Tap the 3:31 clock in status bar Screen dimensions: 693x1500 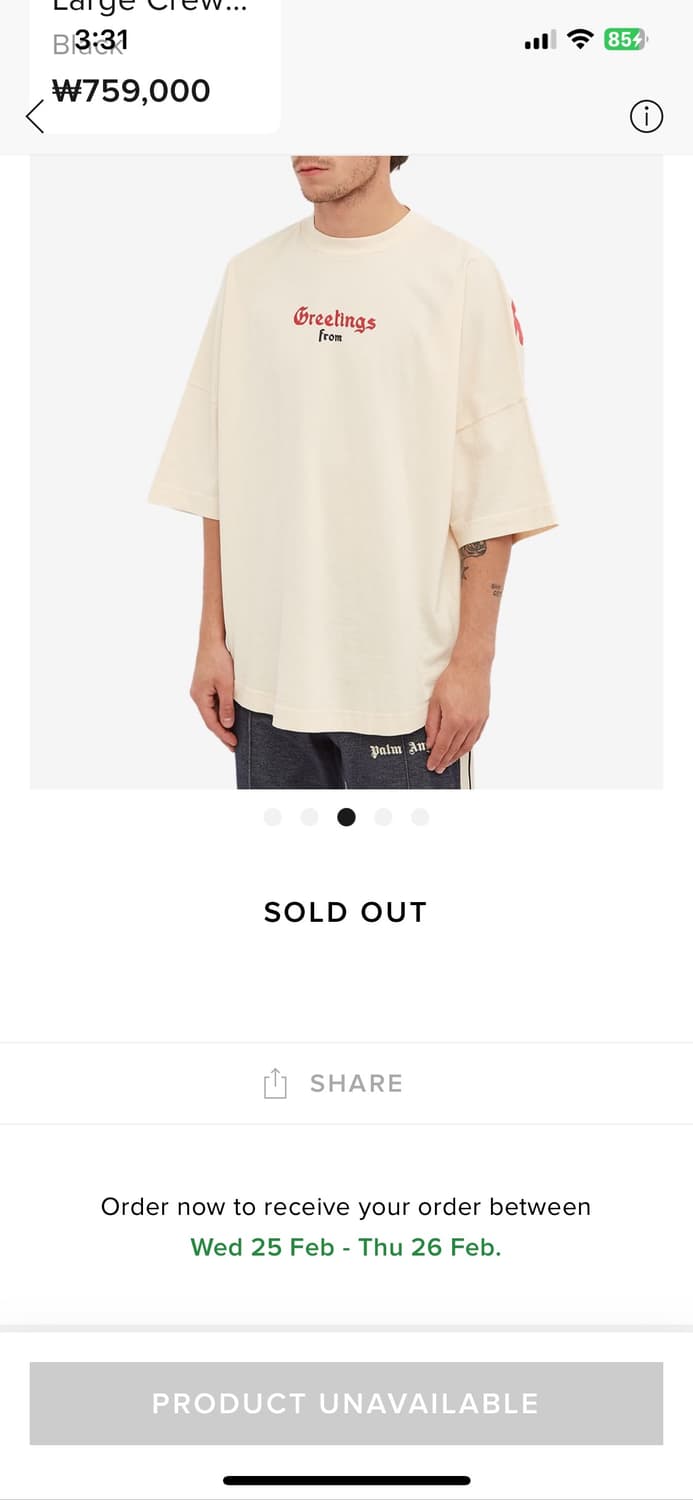(101, 40)
